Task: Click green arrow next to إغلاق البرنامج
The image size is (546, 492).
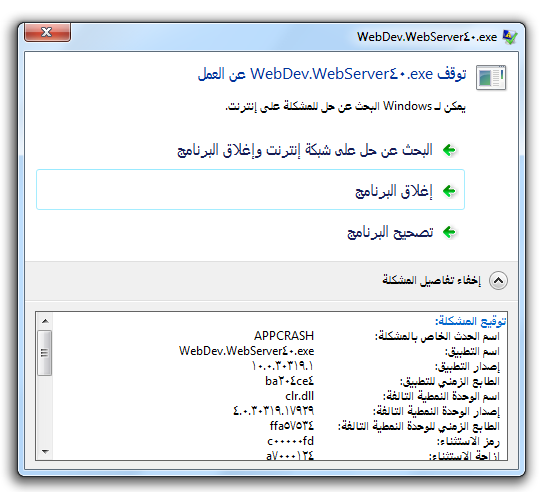Action: tap(449, 191)
